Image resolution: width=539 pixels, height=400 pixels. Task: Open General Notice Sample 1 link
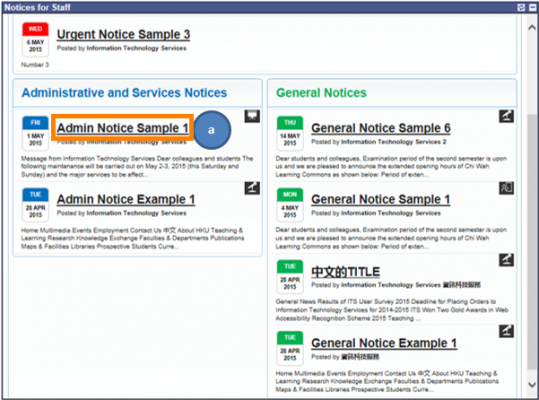pyautogui.click(x=381, y=199)
